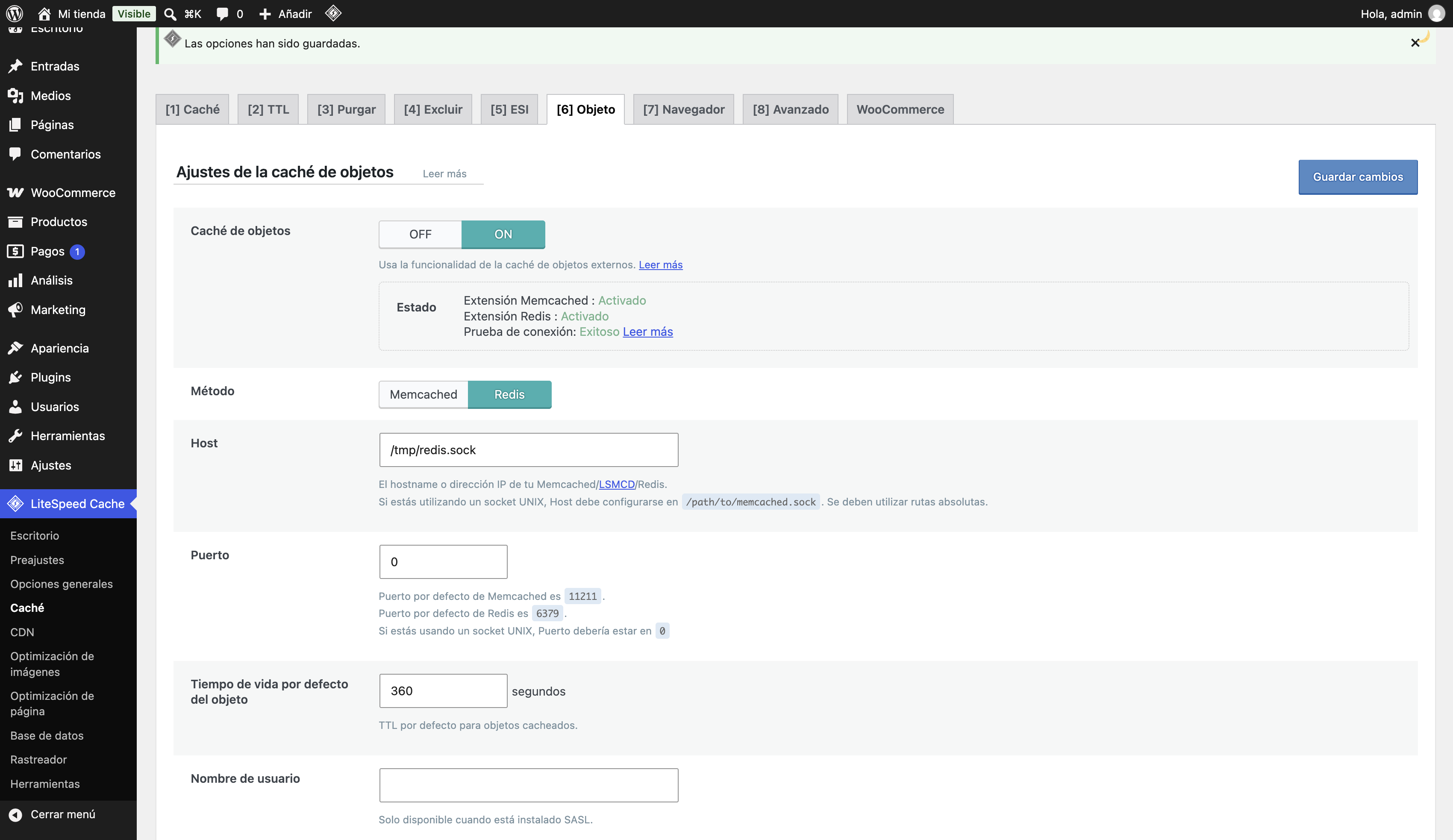Open Preajustes submenu item

pos(37,560)
